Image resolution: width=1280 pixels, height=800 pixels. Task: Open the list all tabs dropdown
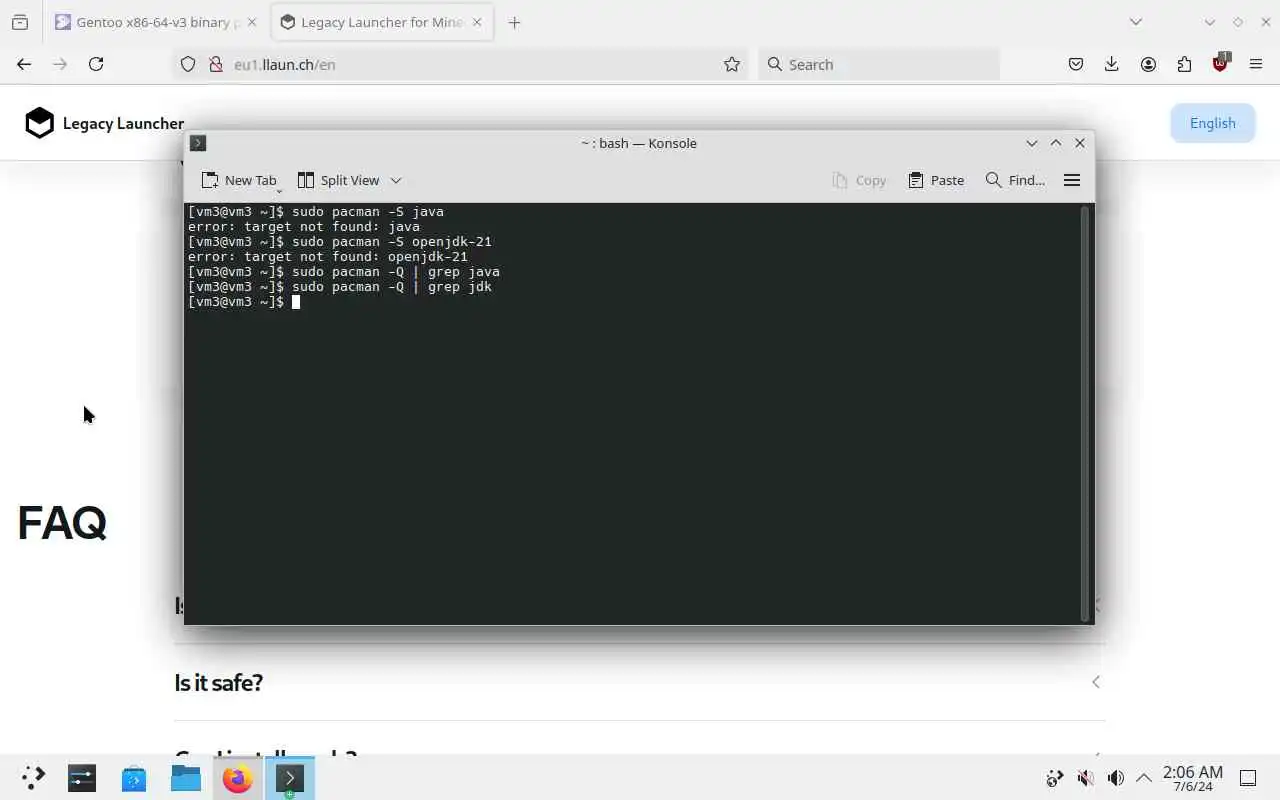(1135, 22)
